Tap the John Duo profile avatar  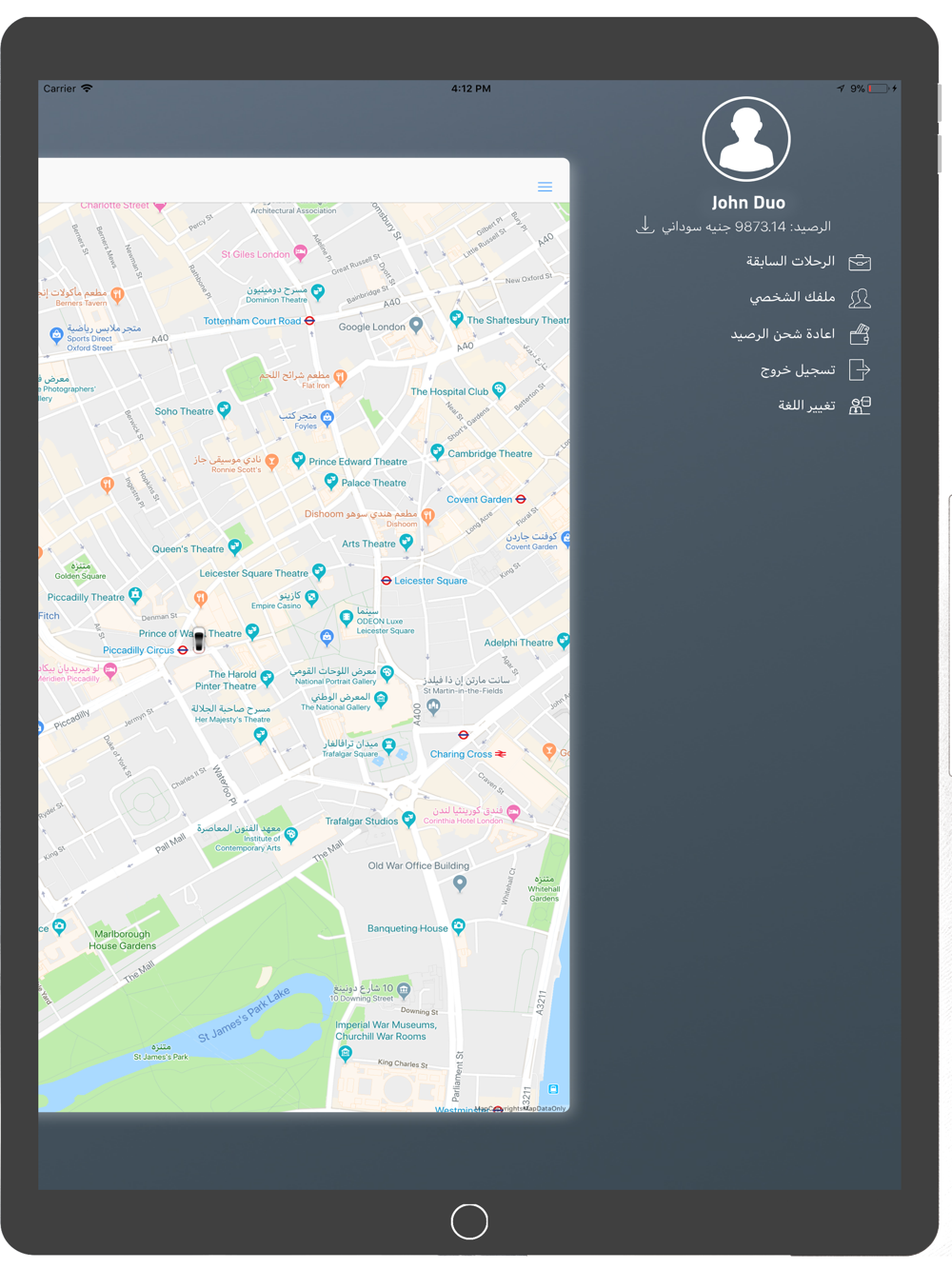point(746,139)
